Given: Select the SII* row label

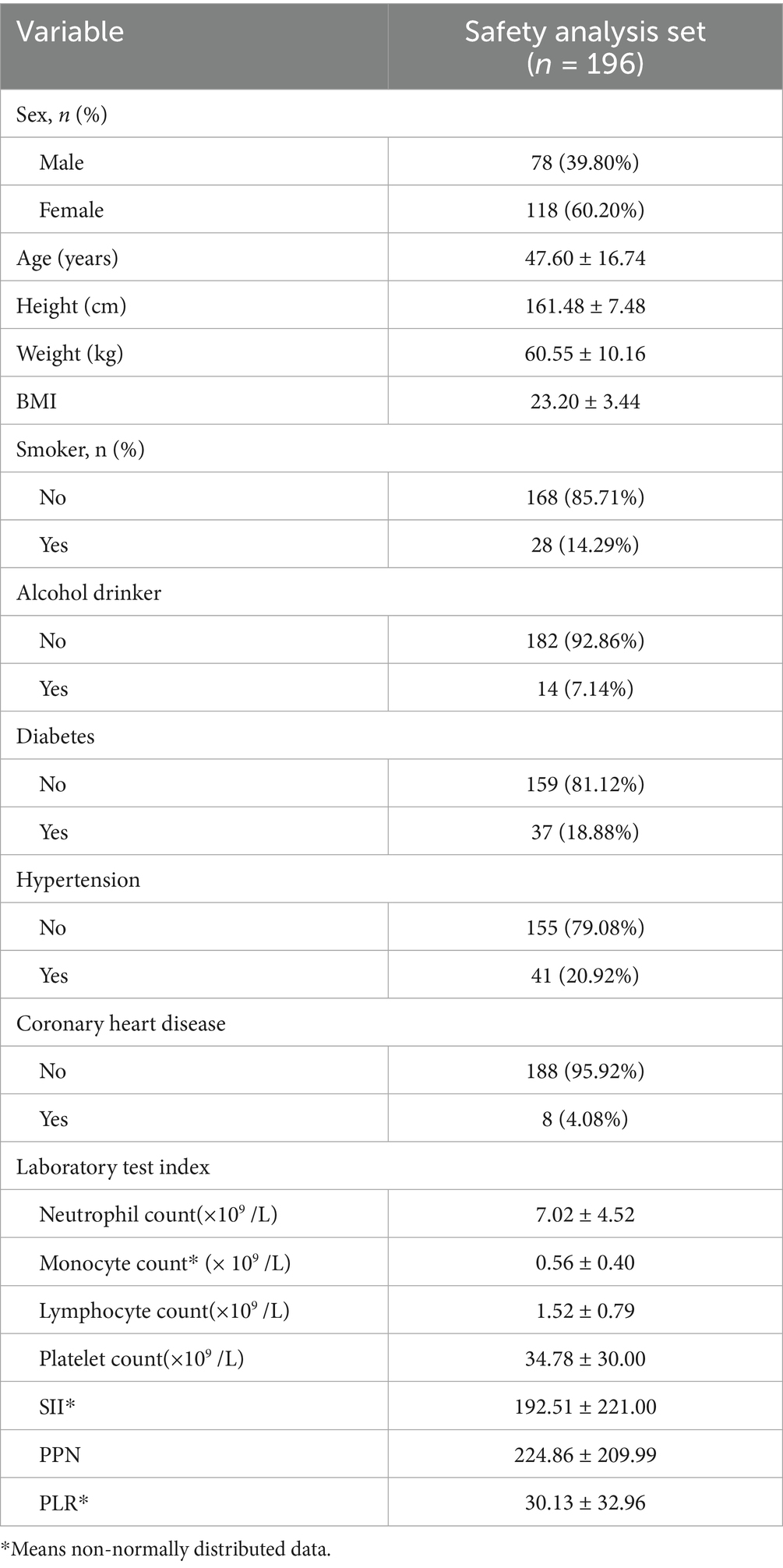Looking at the screenshot, I should [57, 1407].
